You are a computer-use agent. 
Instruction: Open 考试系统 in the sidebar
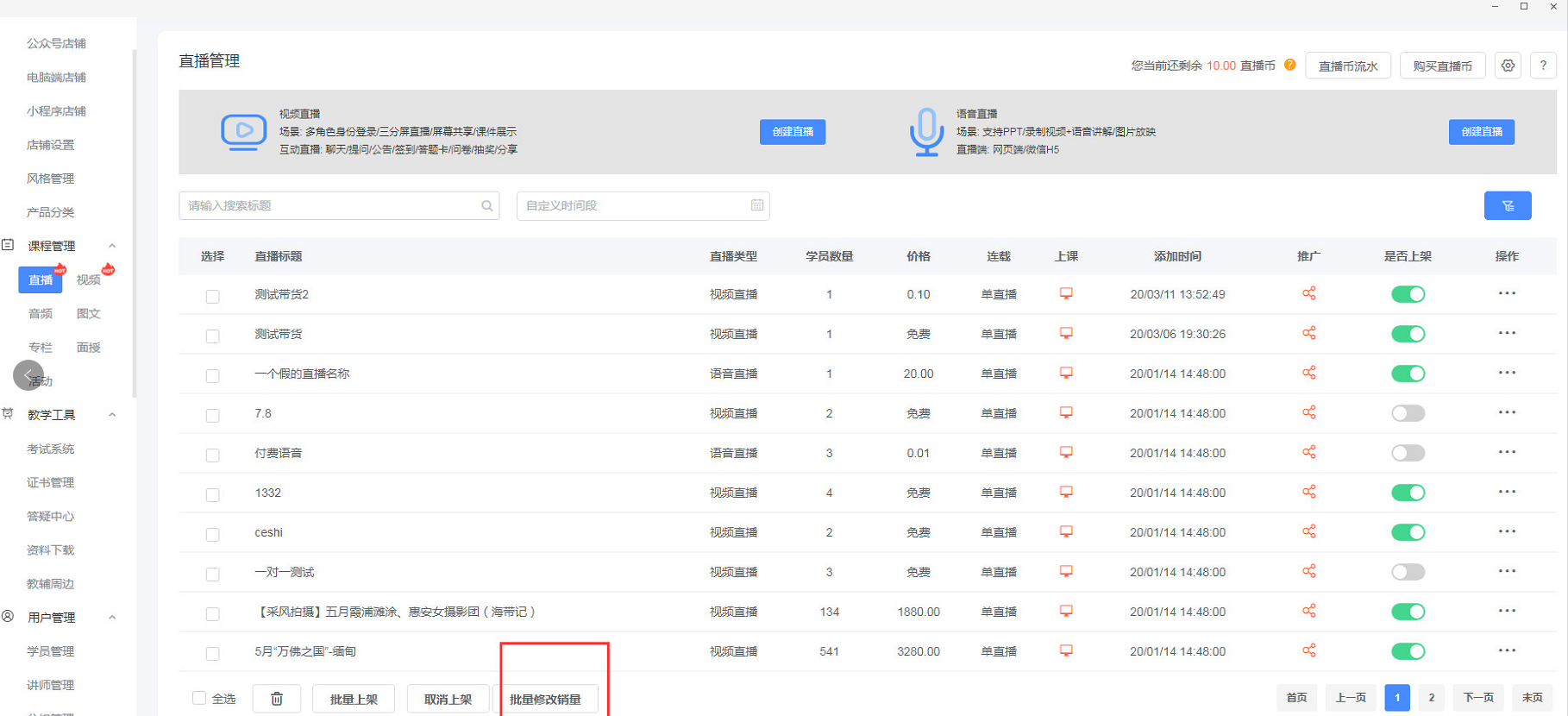(51, 449)
